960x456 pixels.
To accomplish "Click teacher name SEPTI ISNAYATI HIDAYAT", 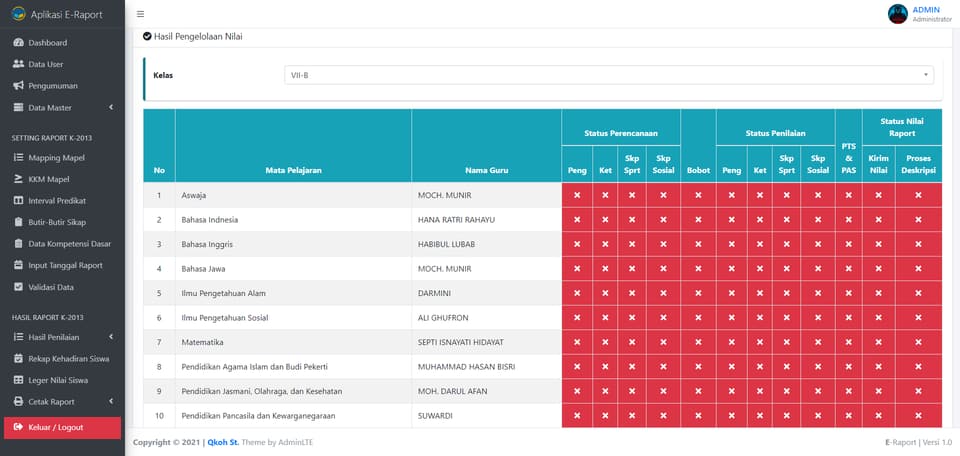I will [x=461, y=342].
